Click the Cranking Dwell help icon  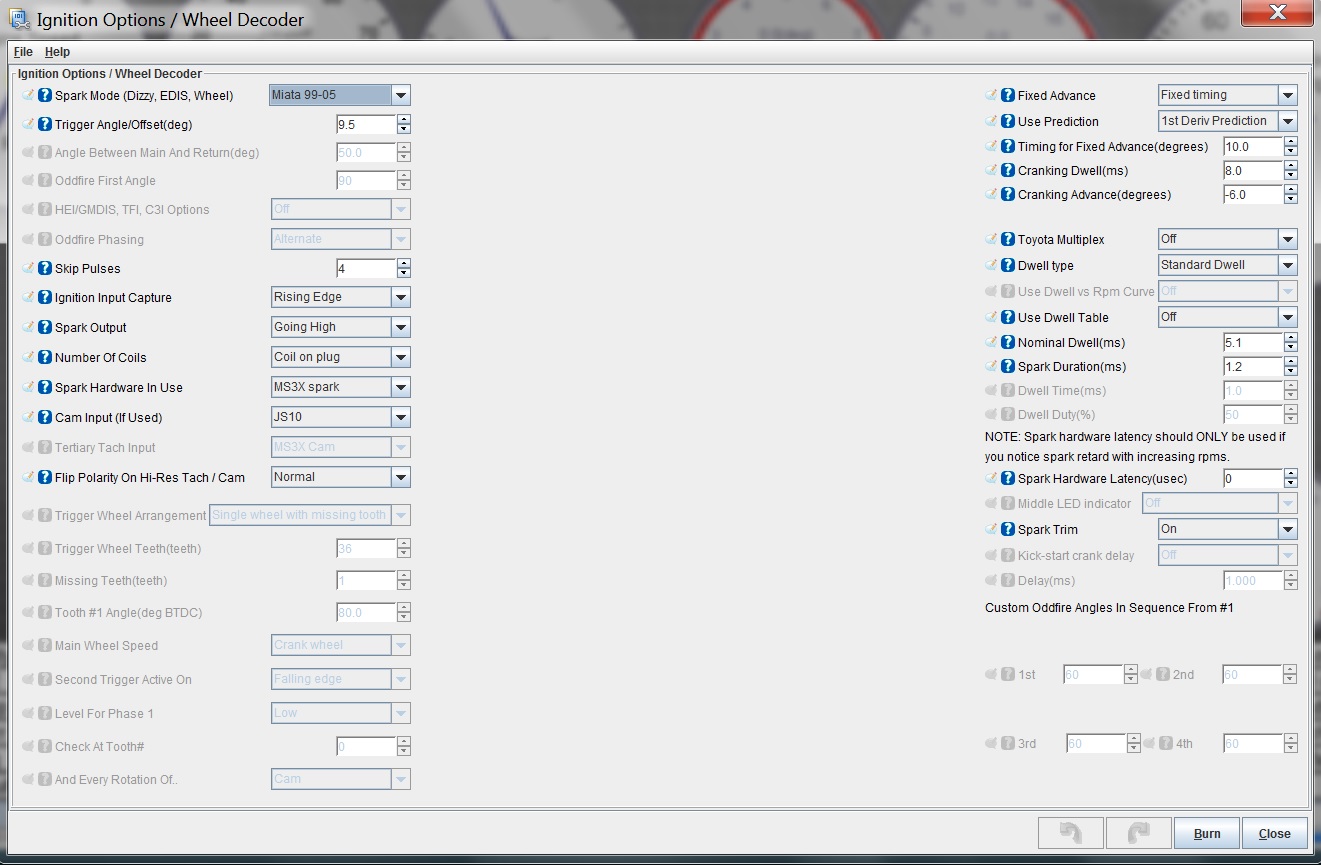pos(1008,171)
